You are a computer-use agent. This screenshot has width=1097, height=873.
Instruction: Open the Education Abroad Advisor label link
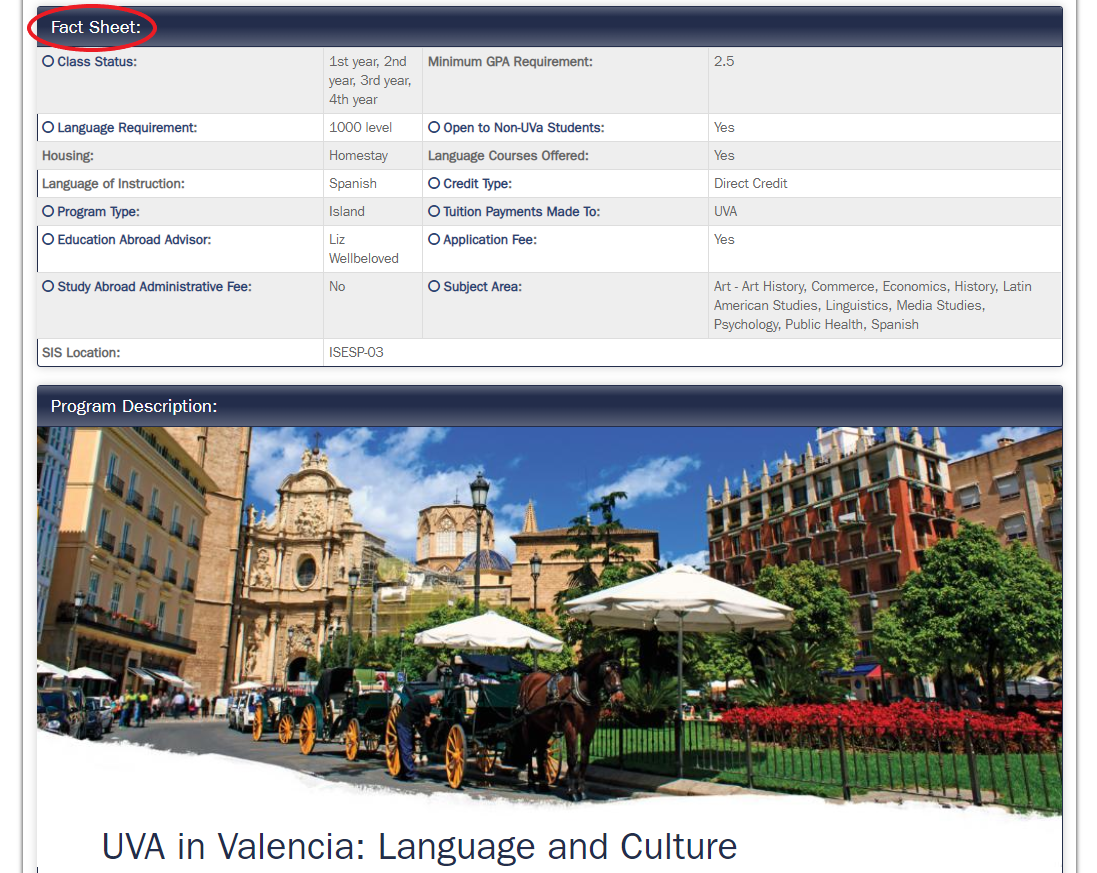(134, 239)
